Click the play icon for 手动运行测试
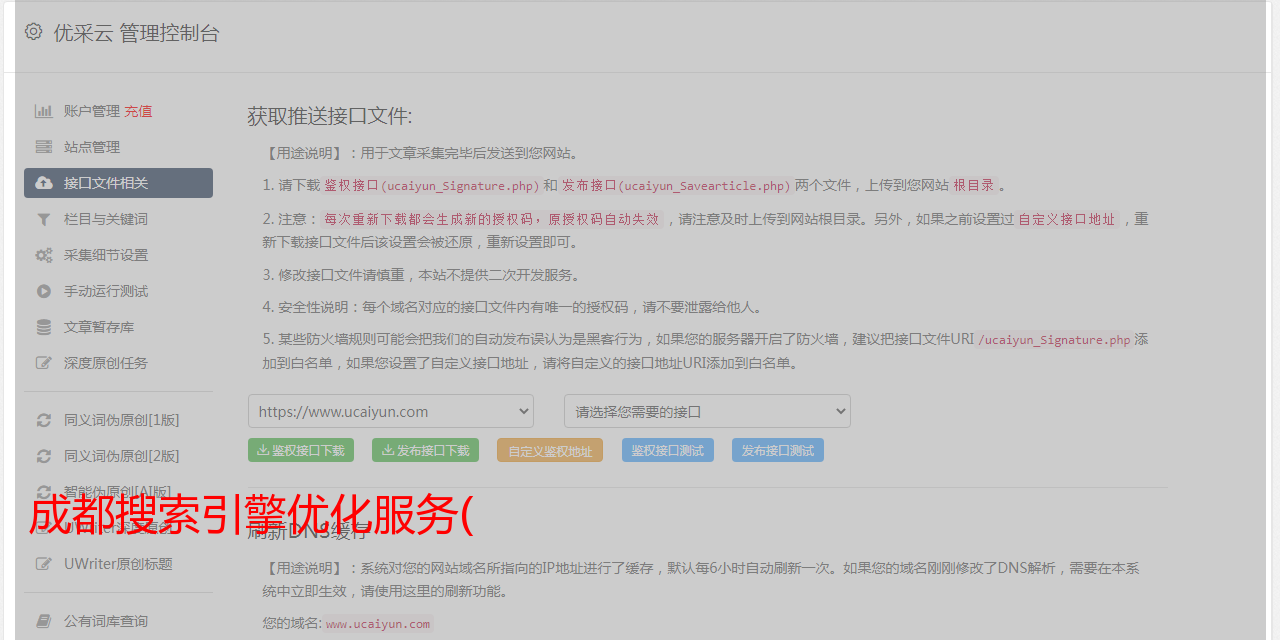The width and height of the screenshot is (1280, 640). pos(44,291)
